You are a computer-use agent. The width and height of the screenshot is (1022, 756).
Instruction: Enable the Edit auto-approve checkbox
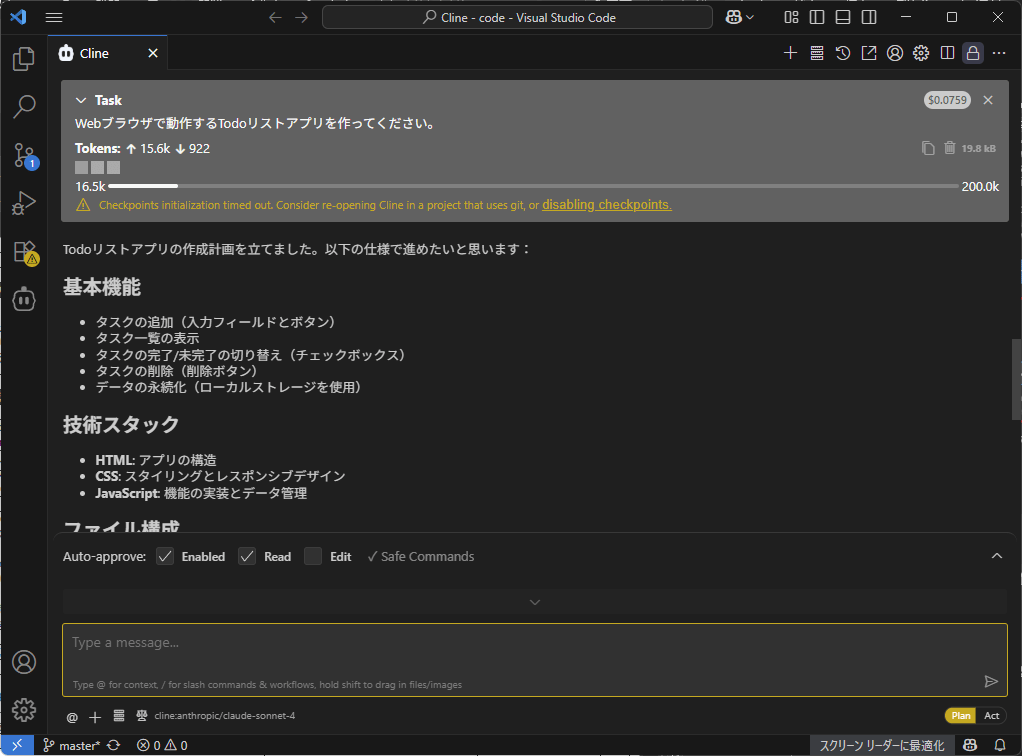pos(313,556)
